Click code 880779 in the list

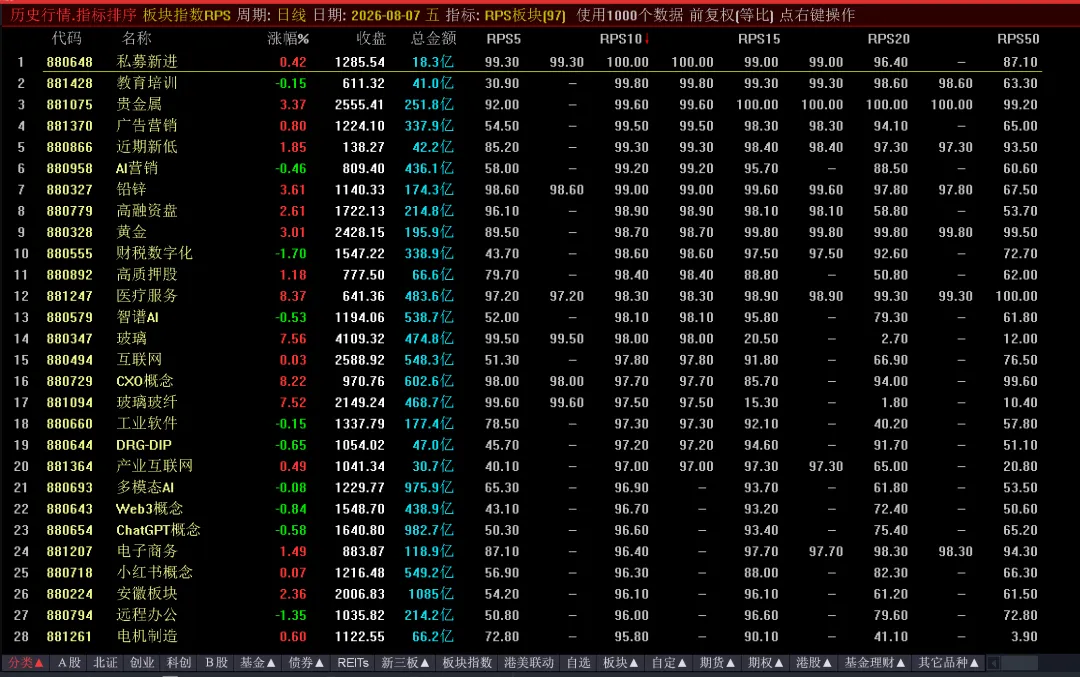(70, 211)
